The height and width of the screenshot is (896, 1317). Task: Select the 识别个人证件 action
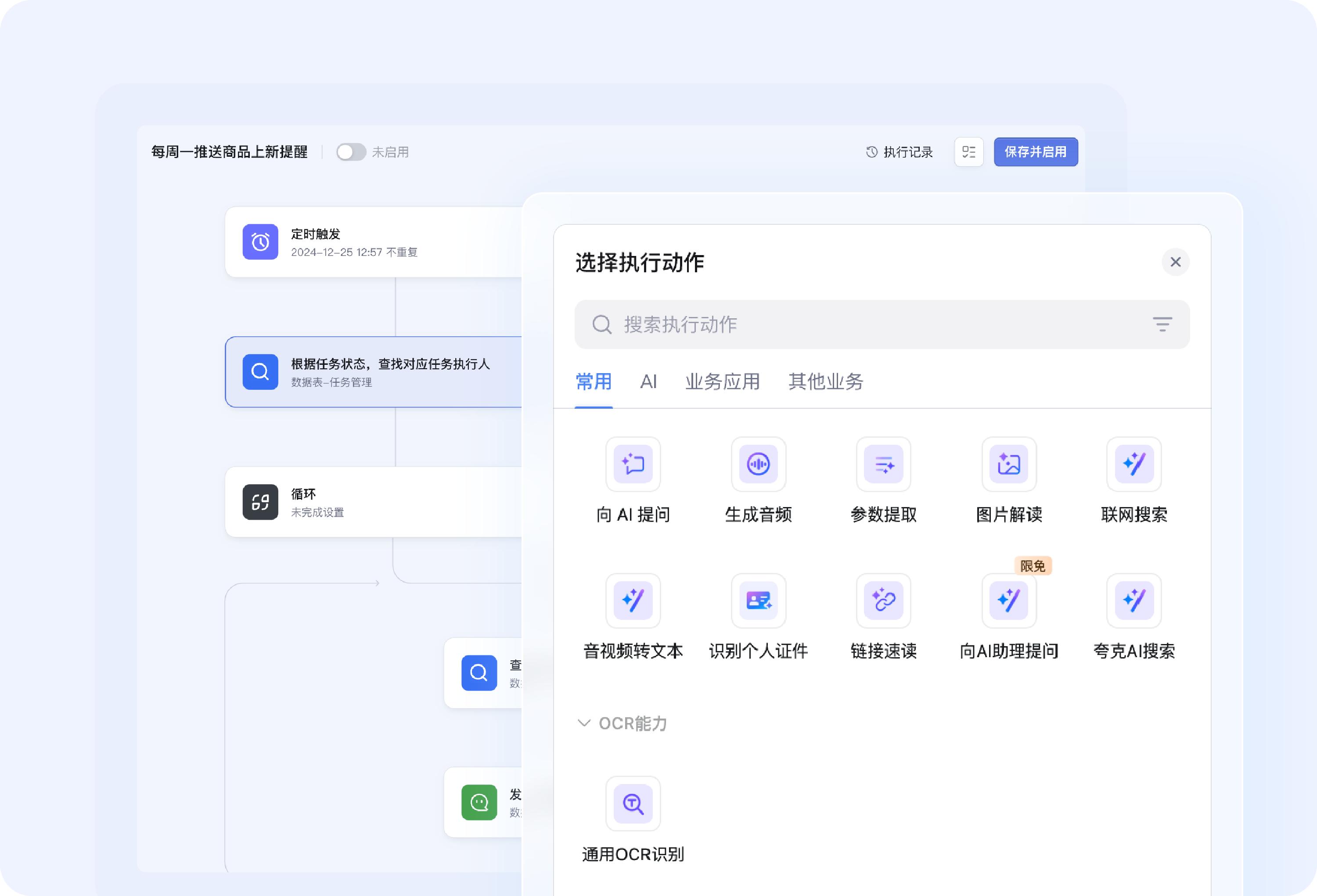coord(758,601)
